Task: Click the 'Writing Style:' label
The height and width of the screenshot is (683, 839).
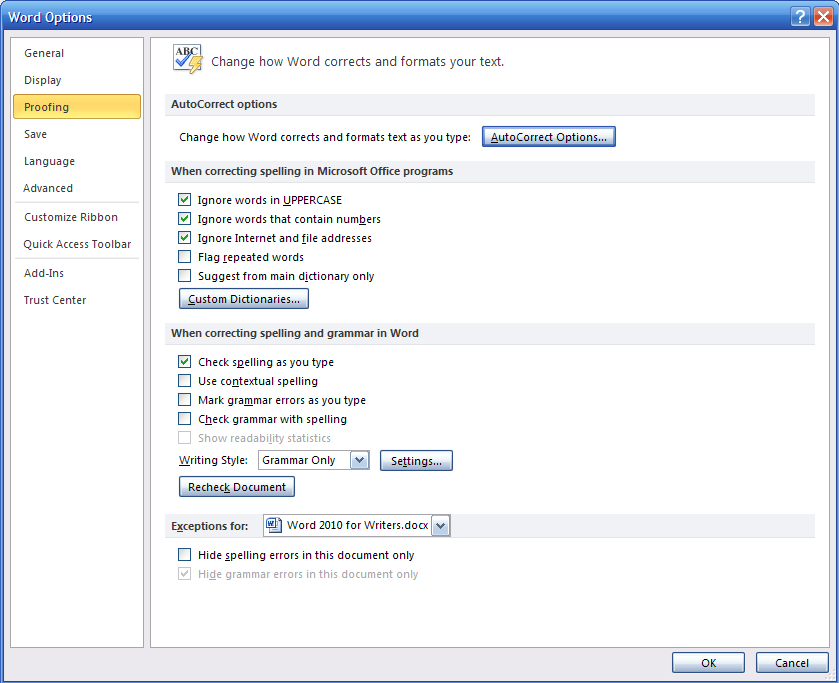Action: [x=213, y=460]
